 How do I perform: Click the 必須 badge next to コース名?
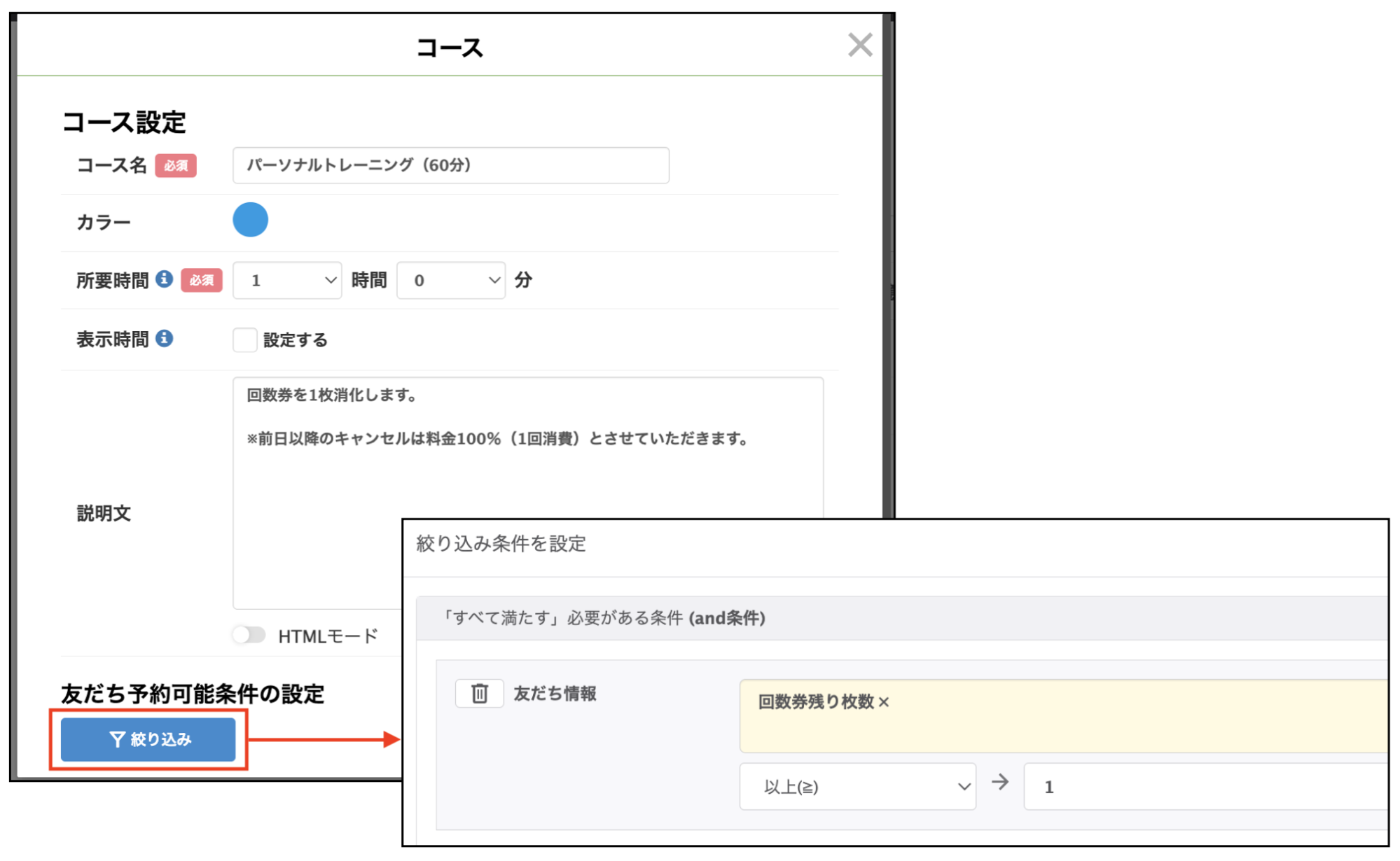pyautogui.click(x=176, y=166)
